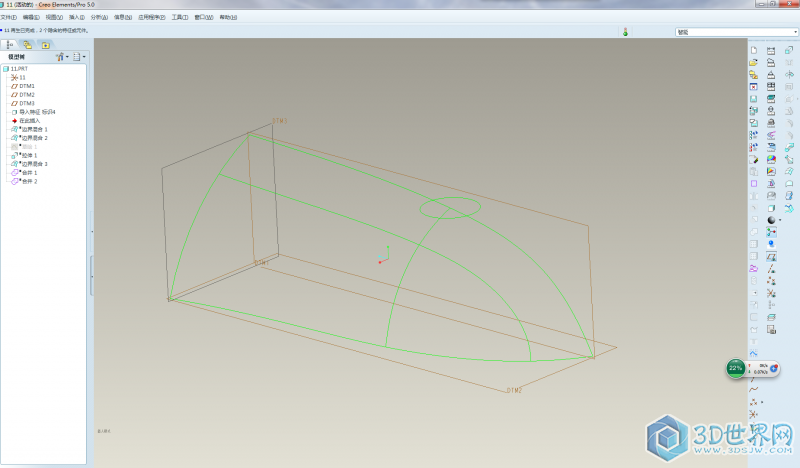The image size is (800, 468).
Task: Click the Open file folder icon
Action: tap(754, 62)
